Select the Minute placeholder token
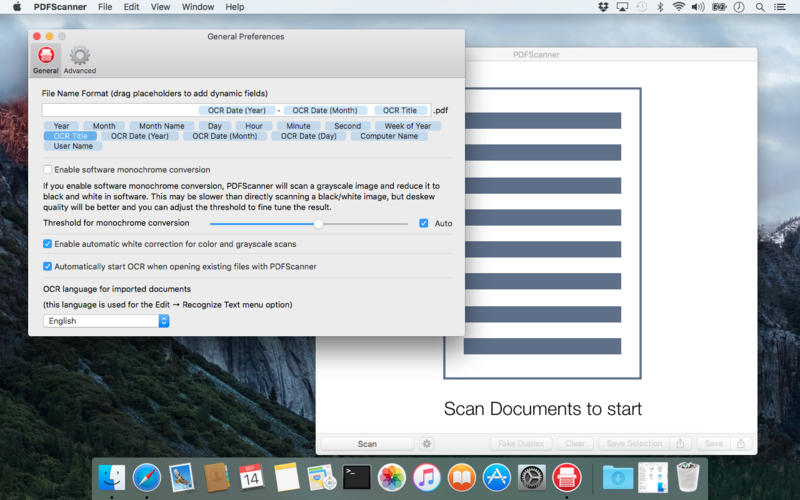Screen dimensions: 800x500 pyautogui.click(x=298, y=126)
